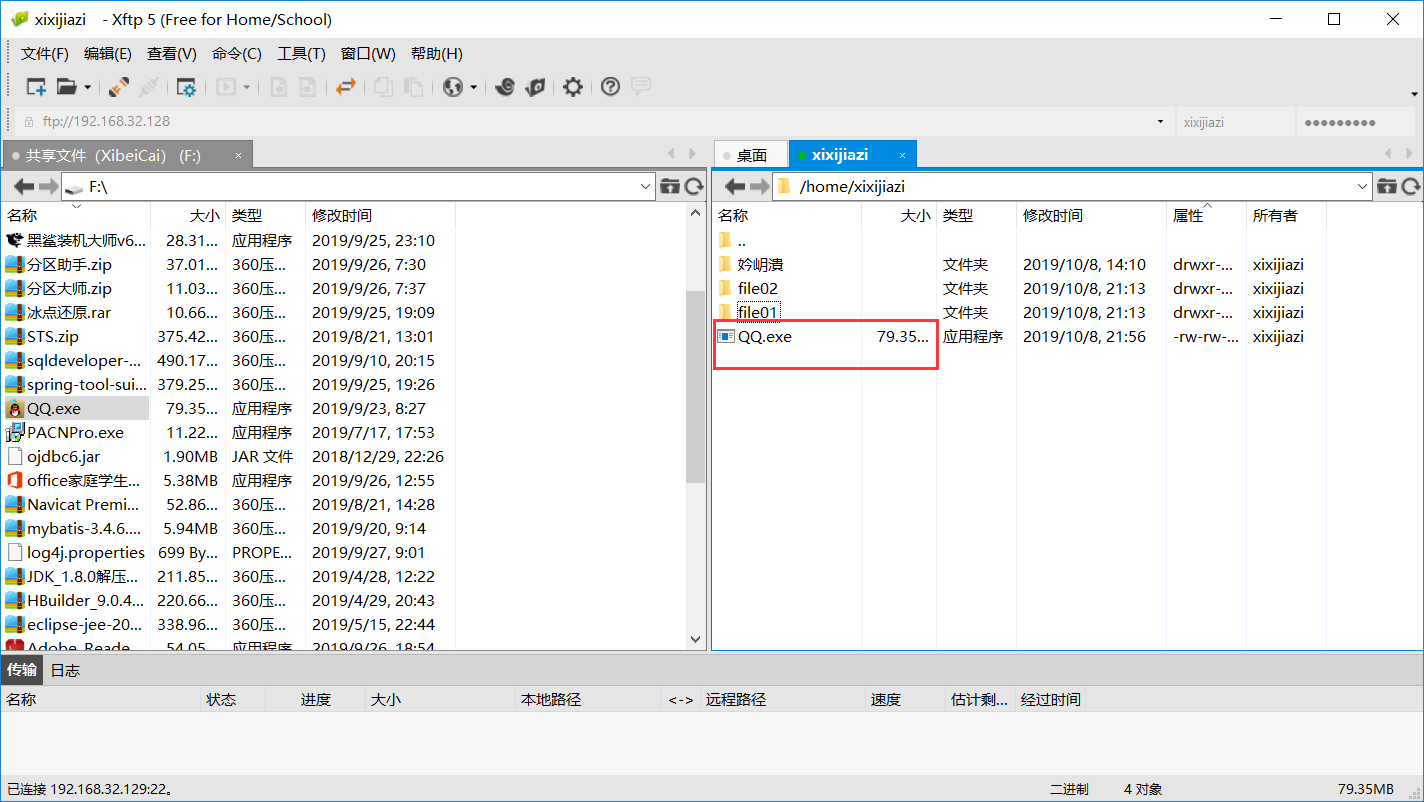1424x802 pixels.
Task: Click the orange transfer arrows icon
Action: (346, 87)
